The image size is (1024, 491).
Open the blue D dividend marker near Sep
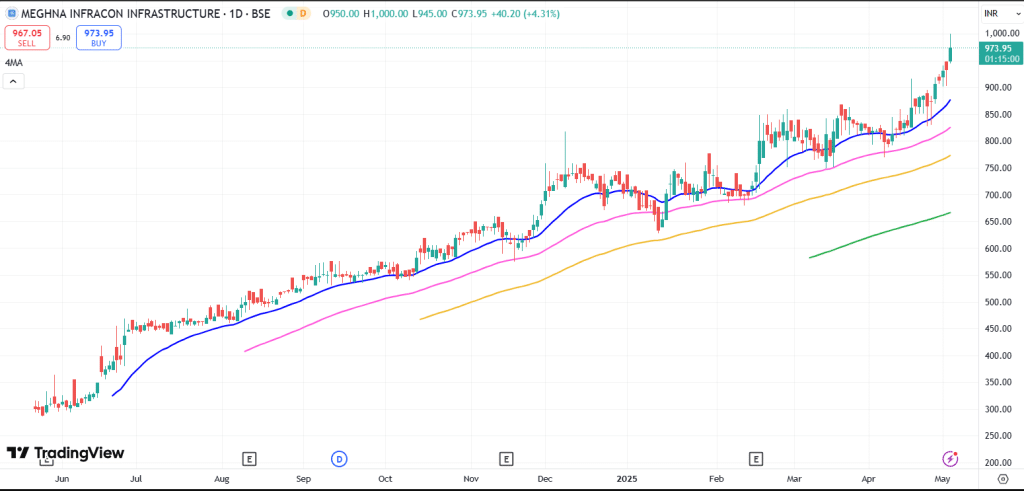[339, 459]
